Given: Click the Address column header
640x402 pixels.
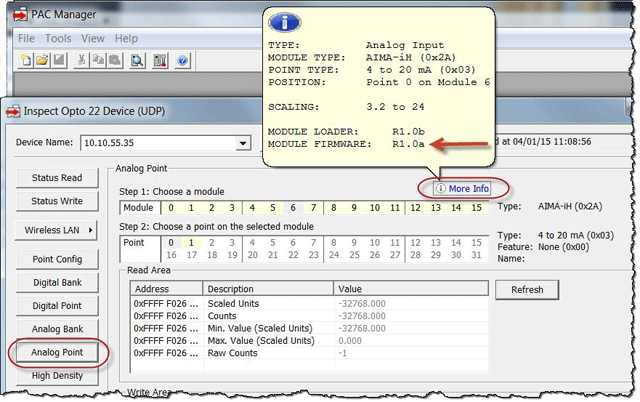Looking at the screenshot, I should 167,289.
